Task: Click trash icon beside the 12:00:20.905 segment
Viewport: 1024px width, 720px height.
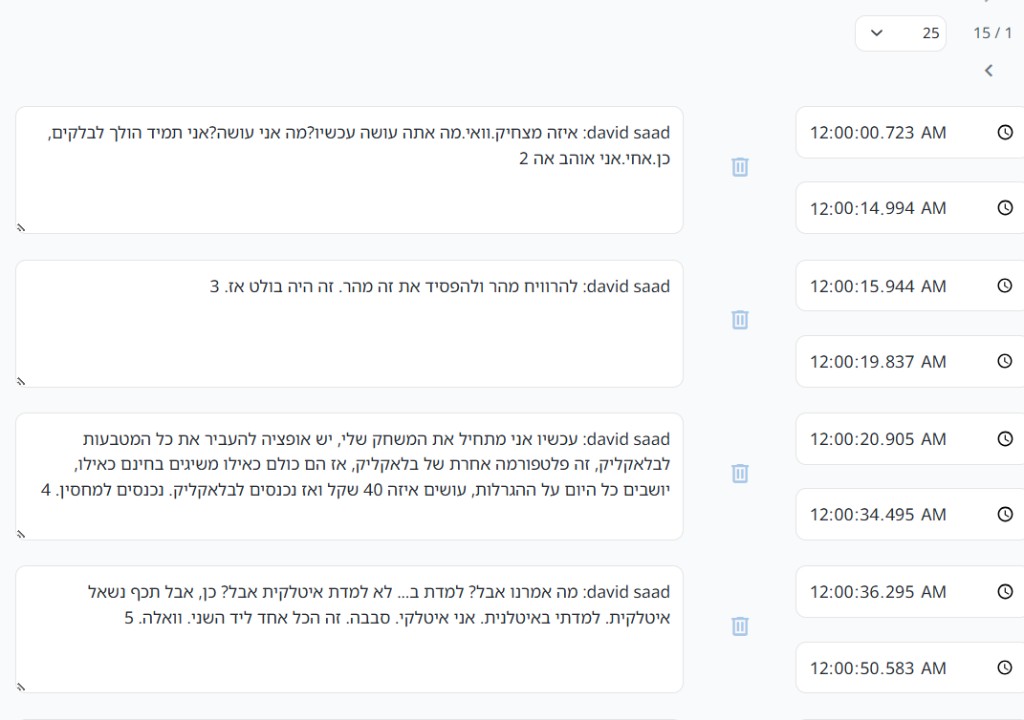Action: [739, 473]
